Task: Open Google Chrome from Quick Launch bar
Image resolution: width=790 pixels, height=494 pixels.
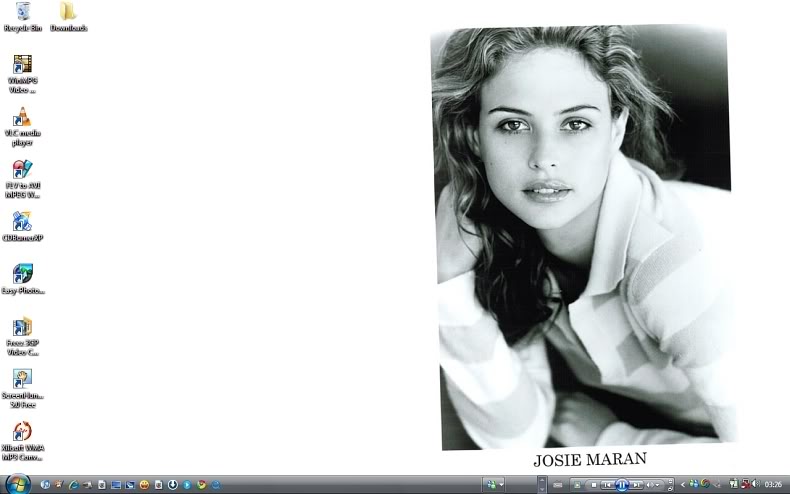Action: point(202,485)
